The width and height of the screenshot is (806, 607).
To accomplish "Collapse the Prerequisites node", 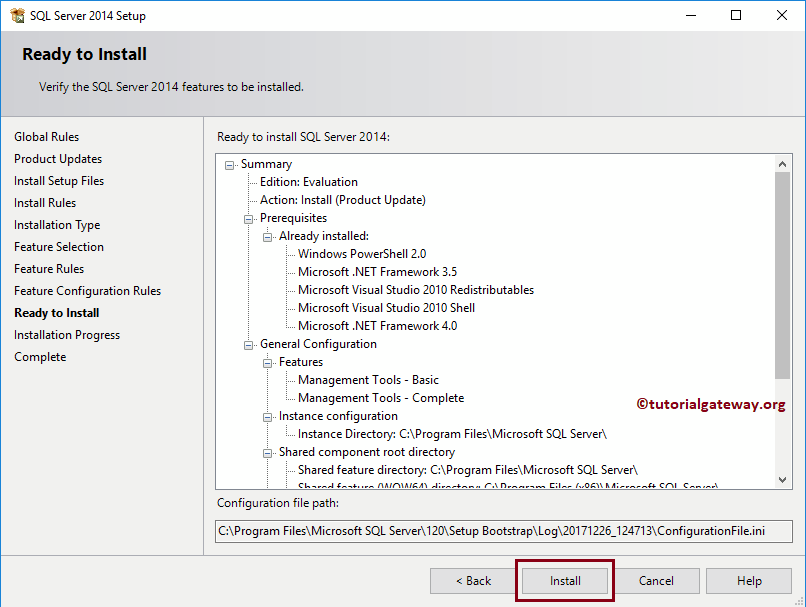I will (x=248, y=219).
